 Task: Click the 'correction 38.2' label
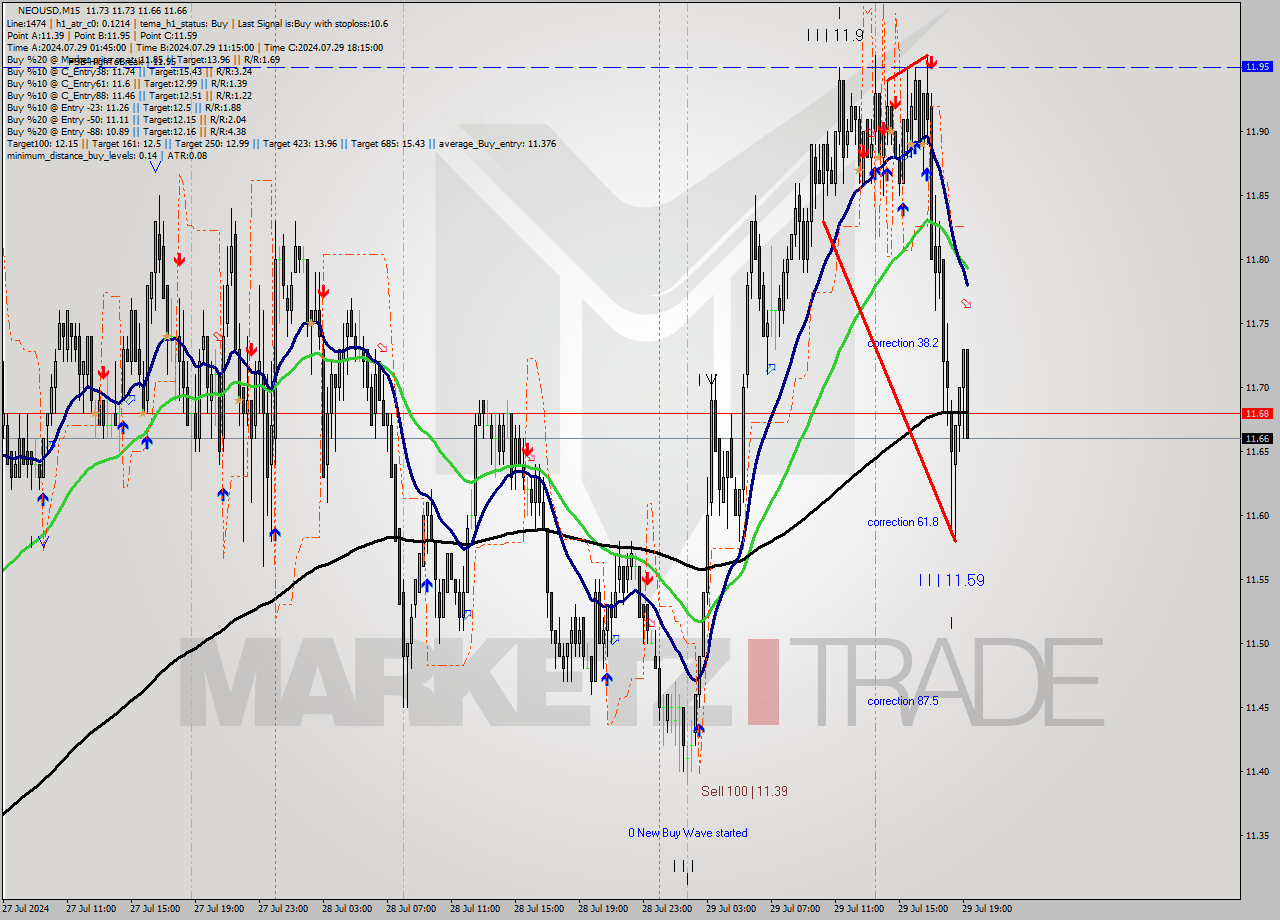[x=903, y=343]
